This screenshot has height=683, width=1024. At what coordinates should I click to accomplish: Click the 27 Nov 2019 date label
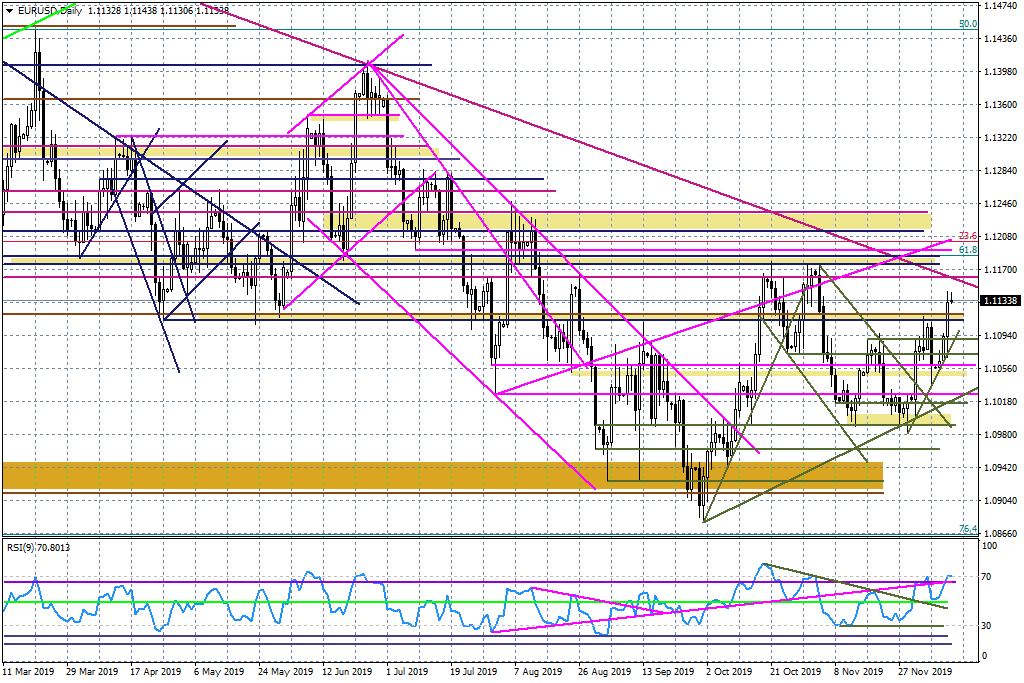(x=924, y=671)
